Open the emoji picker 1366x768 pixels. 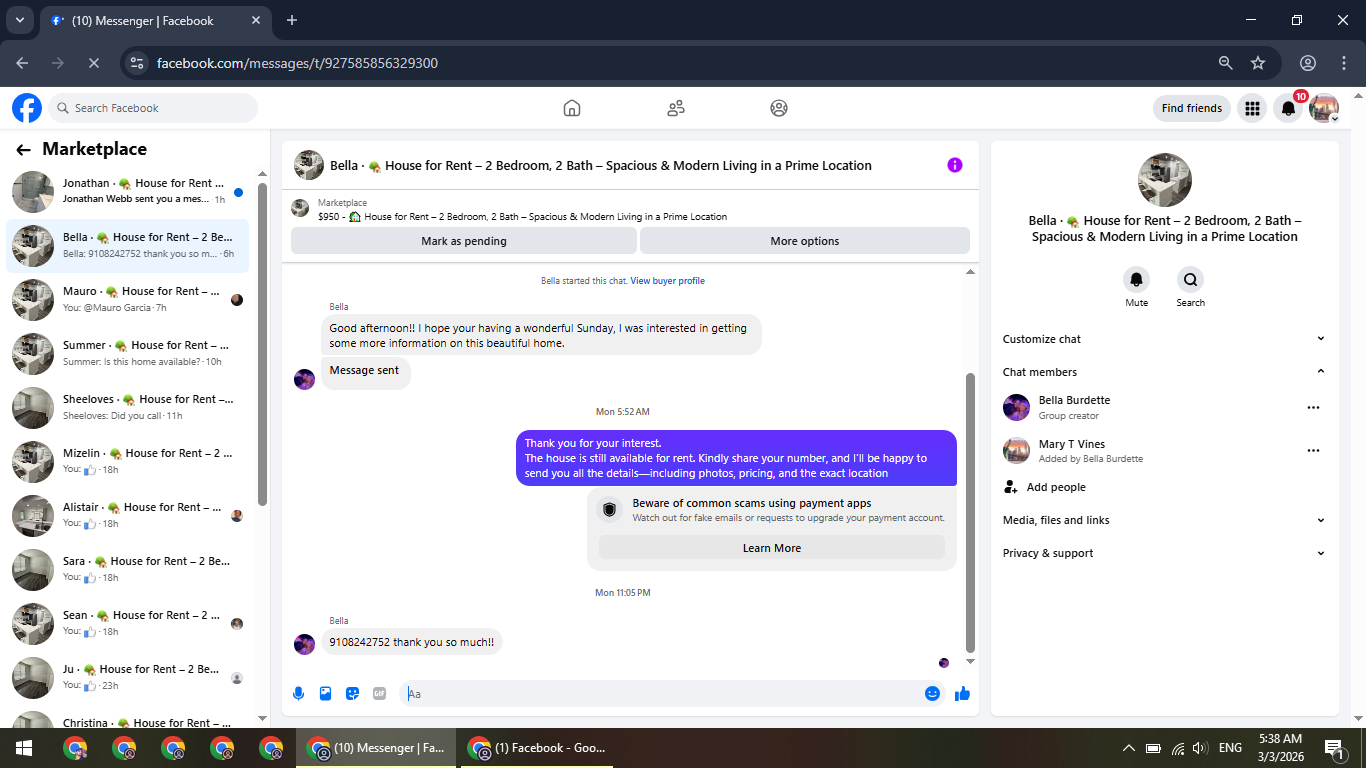(932, 694)
